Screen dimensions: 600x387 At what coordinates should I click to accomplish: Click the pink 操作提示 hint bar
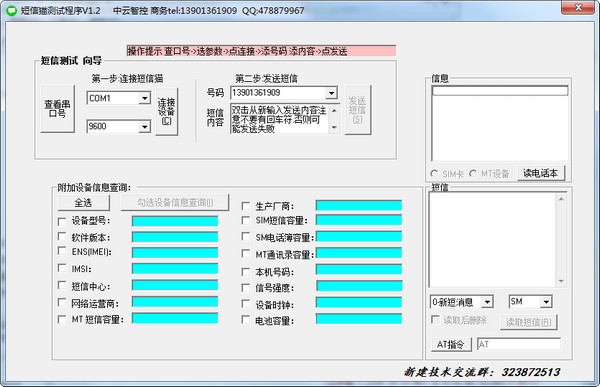pyautogui.click(x=261, y=51)
